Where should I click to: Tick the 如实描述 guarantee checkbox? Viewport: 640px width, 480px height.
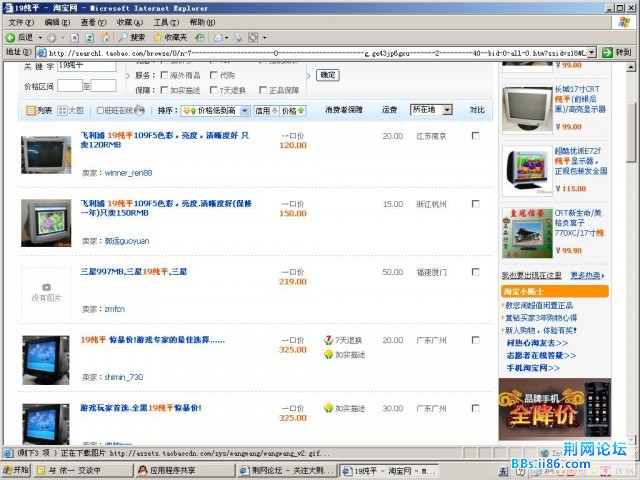point(164,90)
